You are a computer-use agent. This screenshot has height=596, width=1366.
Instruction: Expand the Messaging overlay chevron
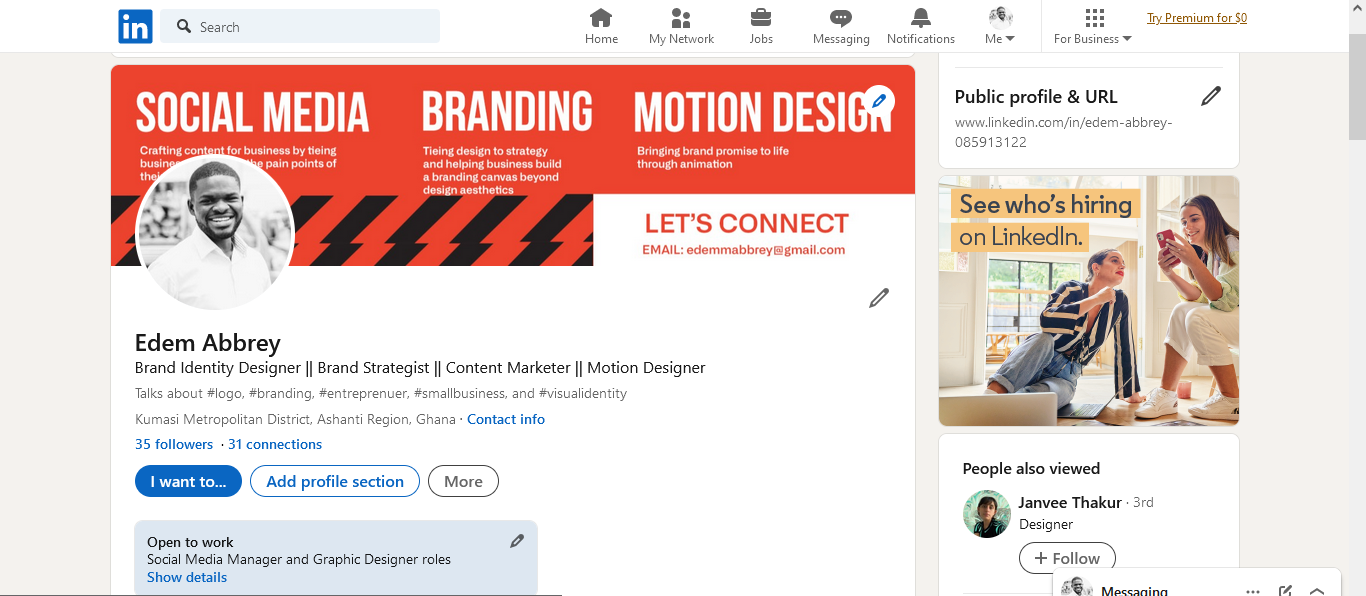tap(1317, 590)
